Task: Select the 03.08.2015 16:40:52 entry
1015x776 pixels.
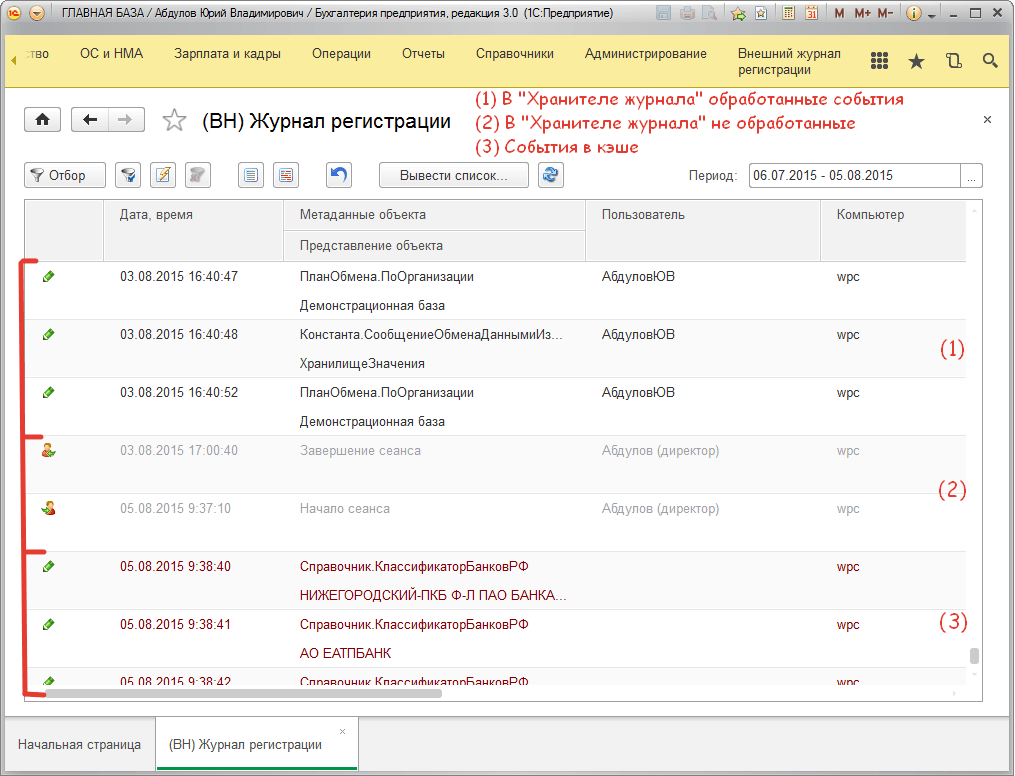Action: [x=495, y=406]
